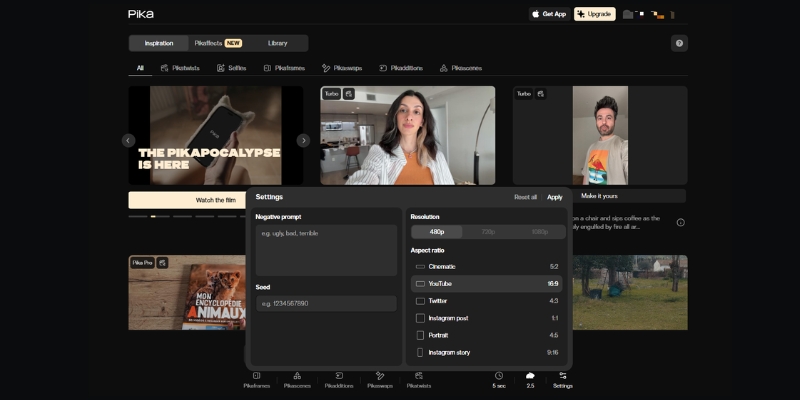This screenshot has height=400, width=800.
Task: Go to previous carousel slide arrow
Action: pos(129,140)
